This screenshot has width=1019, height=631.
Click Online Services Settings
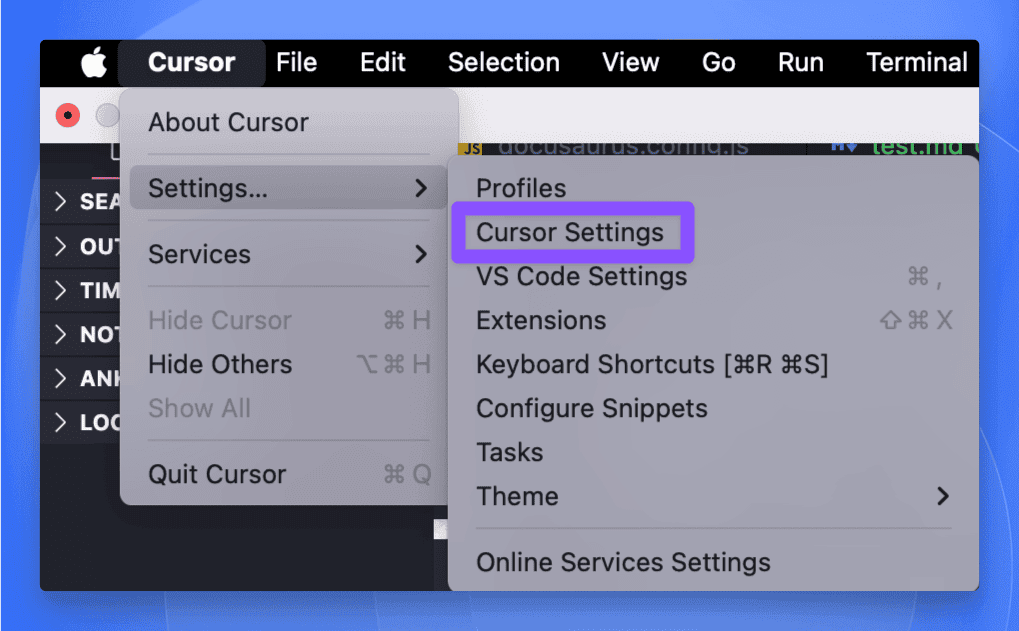point(623,562)
